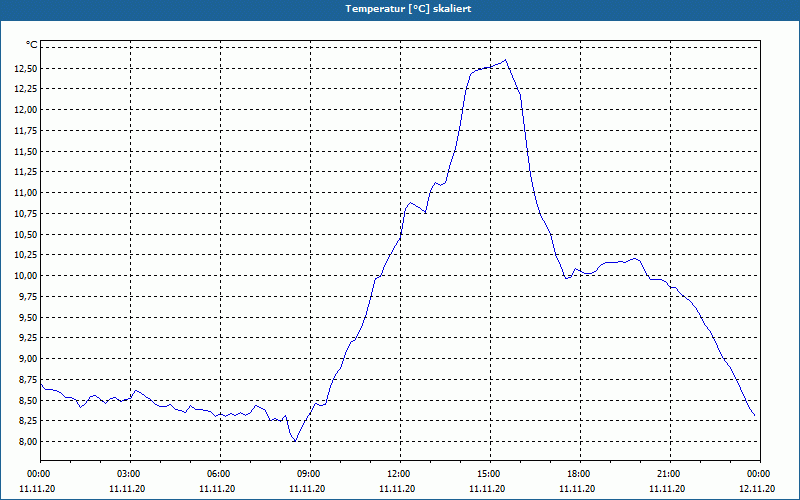Click the 11.11.20 date beneath 18:00
The width and height of the screenshot is (800, 500).
click(577, 489)
